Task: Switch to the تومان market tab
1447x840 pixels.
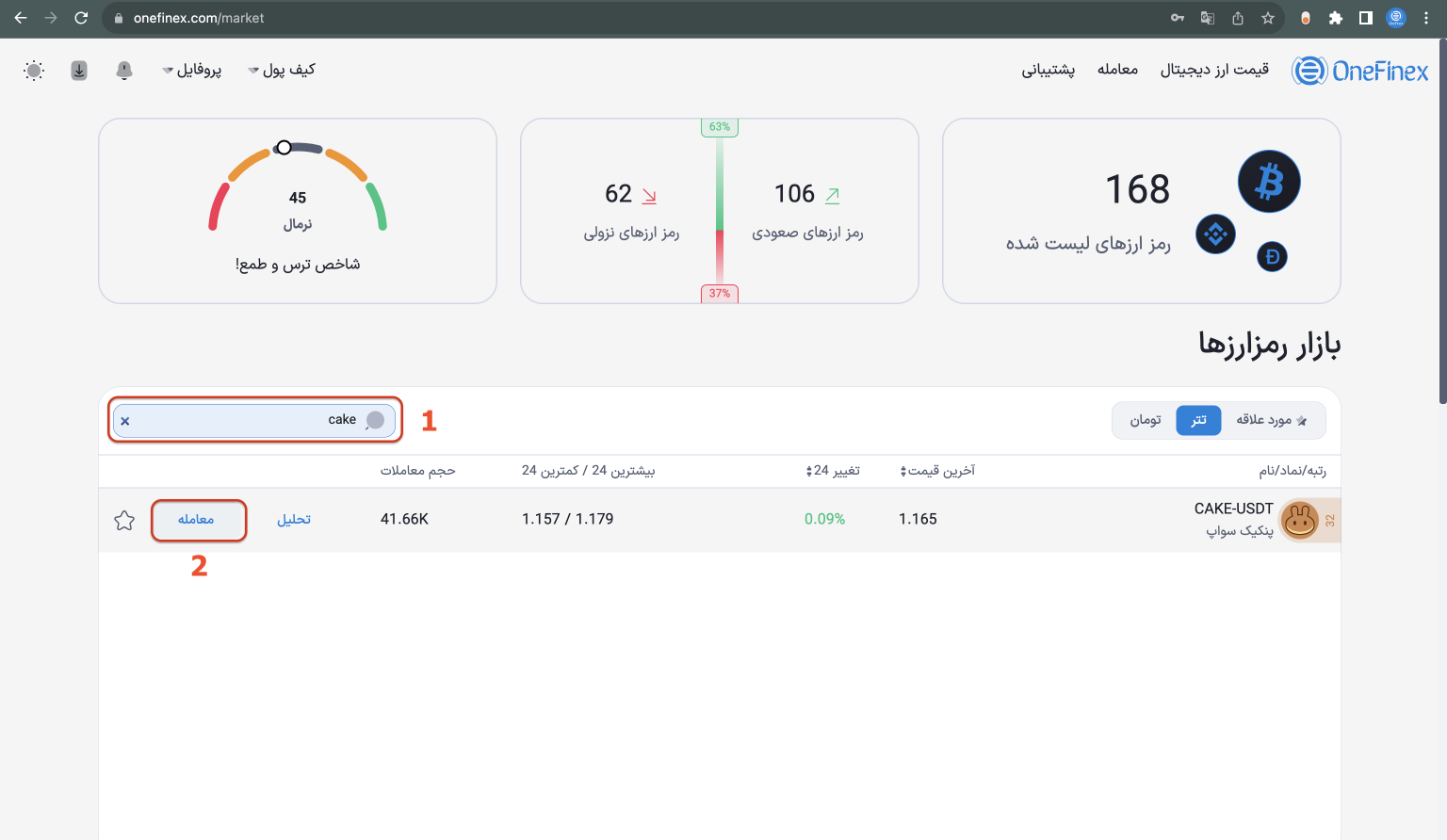Action: point(1146,420)
